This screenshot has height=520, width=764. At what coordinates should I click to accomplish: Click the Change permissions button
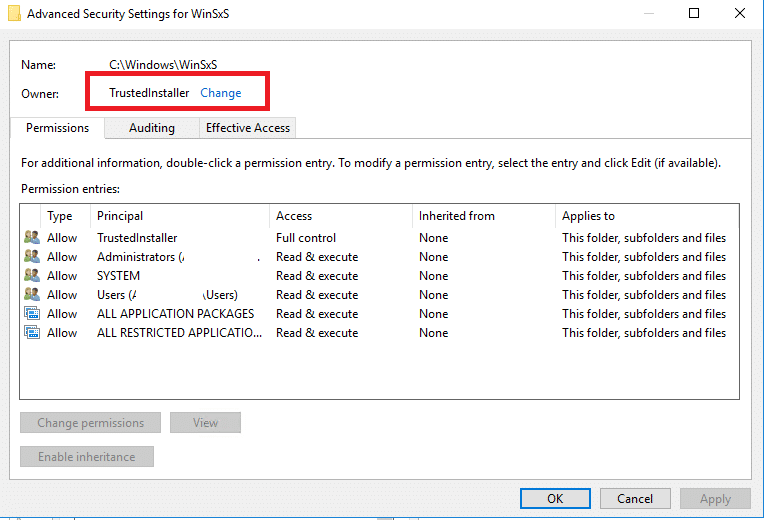(91, 423)
